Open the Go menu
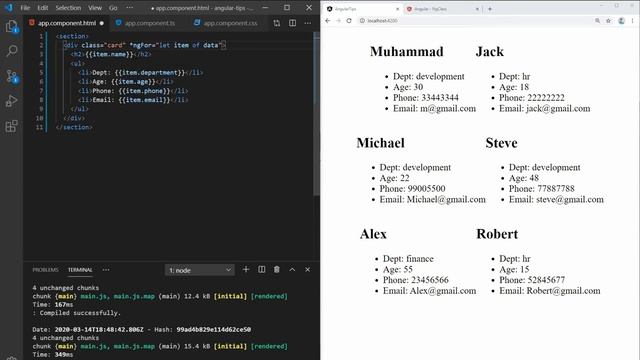This screenshot has width=640, height=360. (x=113, y=8)
